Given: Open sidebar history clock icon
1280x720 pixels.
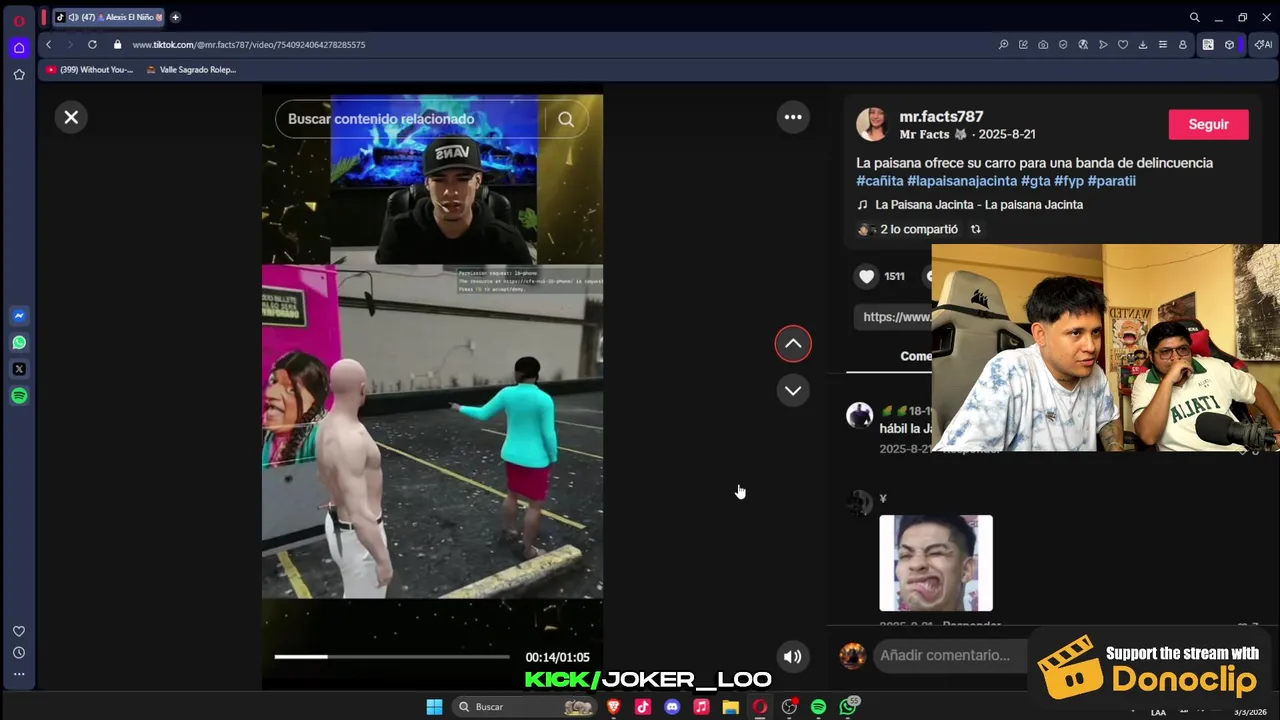Looking at the screenshot, I should (19, 653).
